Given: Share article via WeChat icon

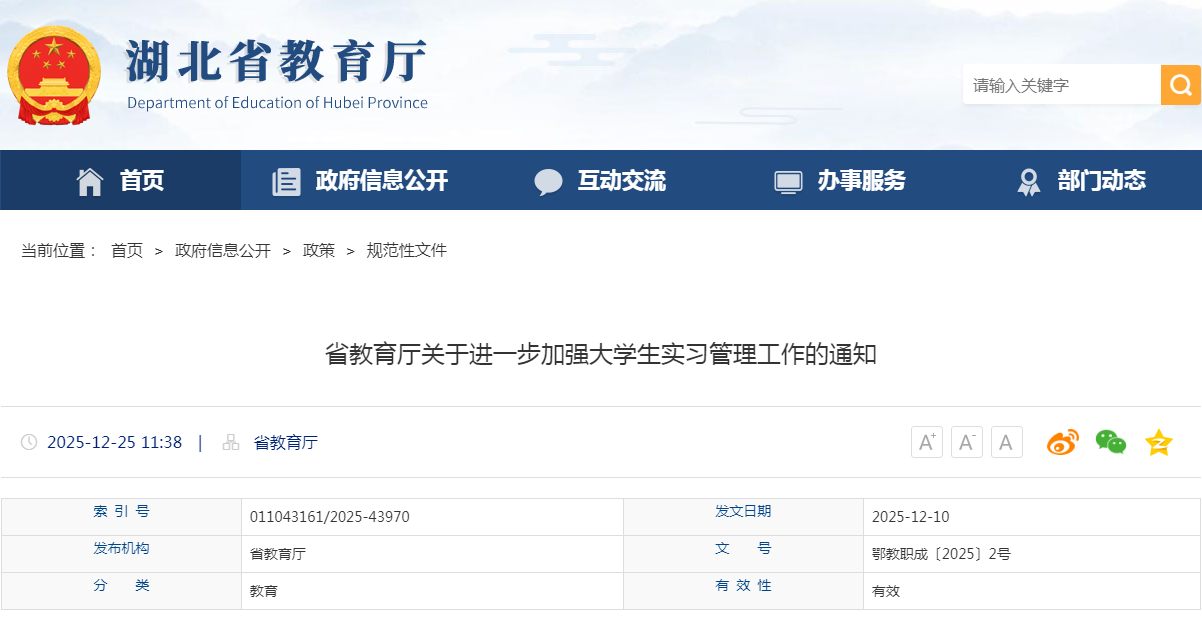Looking at the screenshot, I should click(x=1110, y=442).
